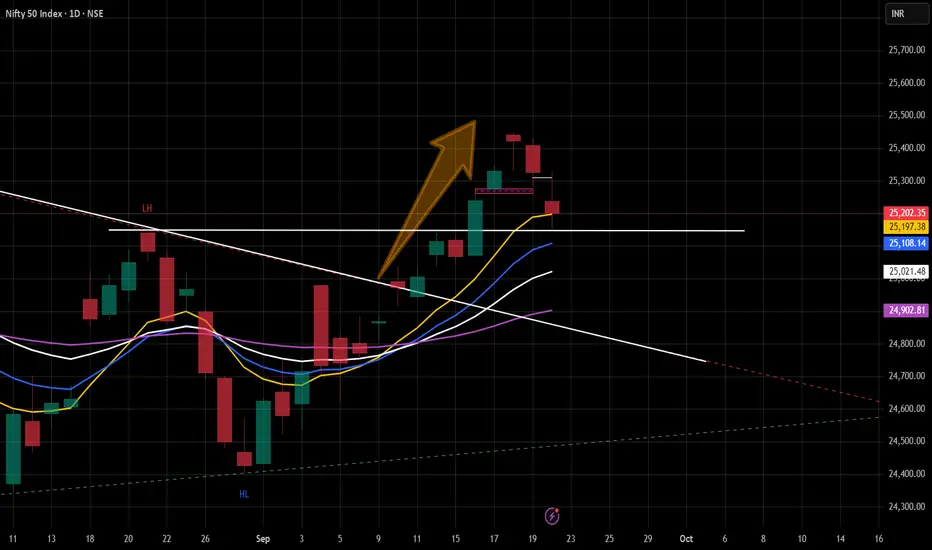Open the INR currency selector
Viewport: 932px width, 550px height.
906,14
